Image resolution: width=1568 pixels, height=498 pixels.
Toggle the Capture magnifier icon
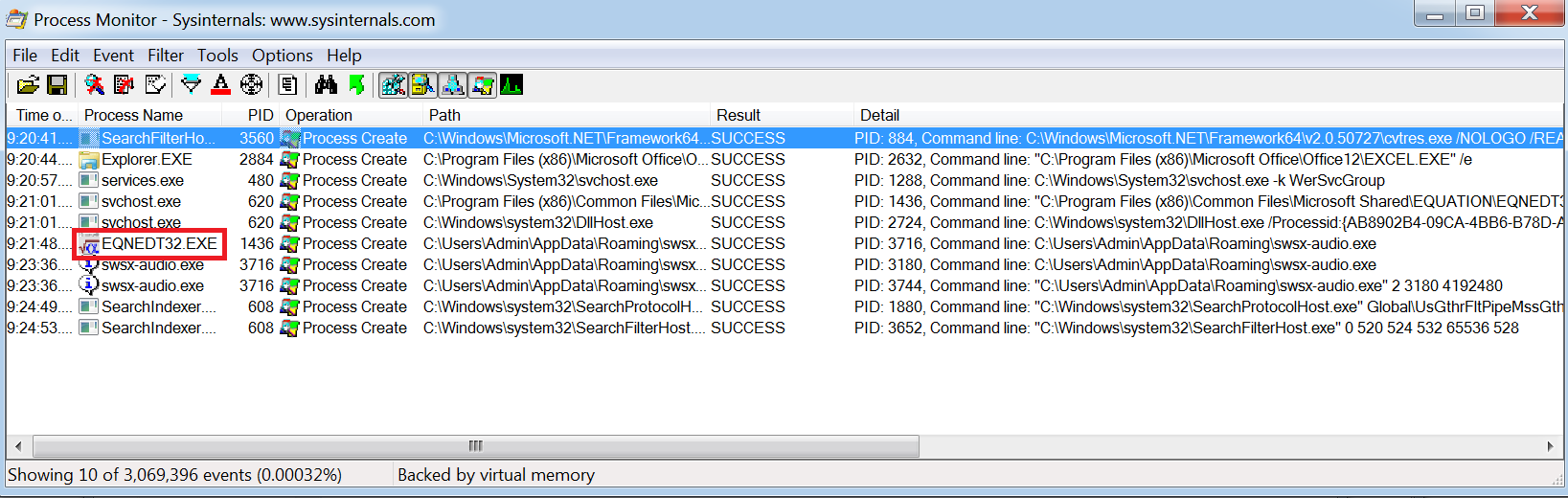(x=94, y=85)
